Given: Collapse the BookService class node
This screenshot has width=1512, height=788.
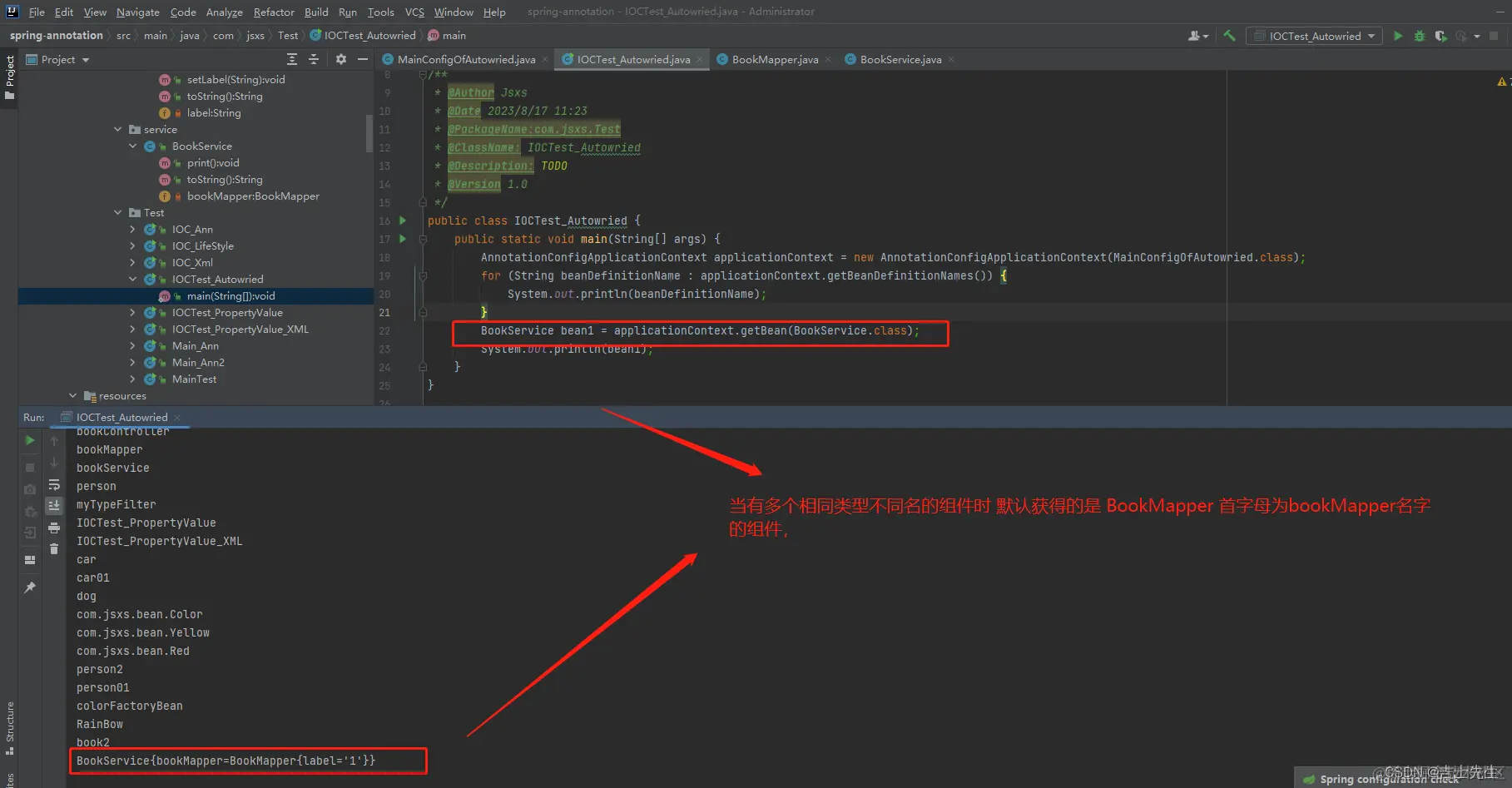Looking at the screenshot, I should point(133,146).
